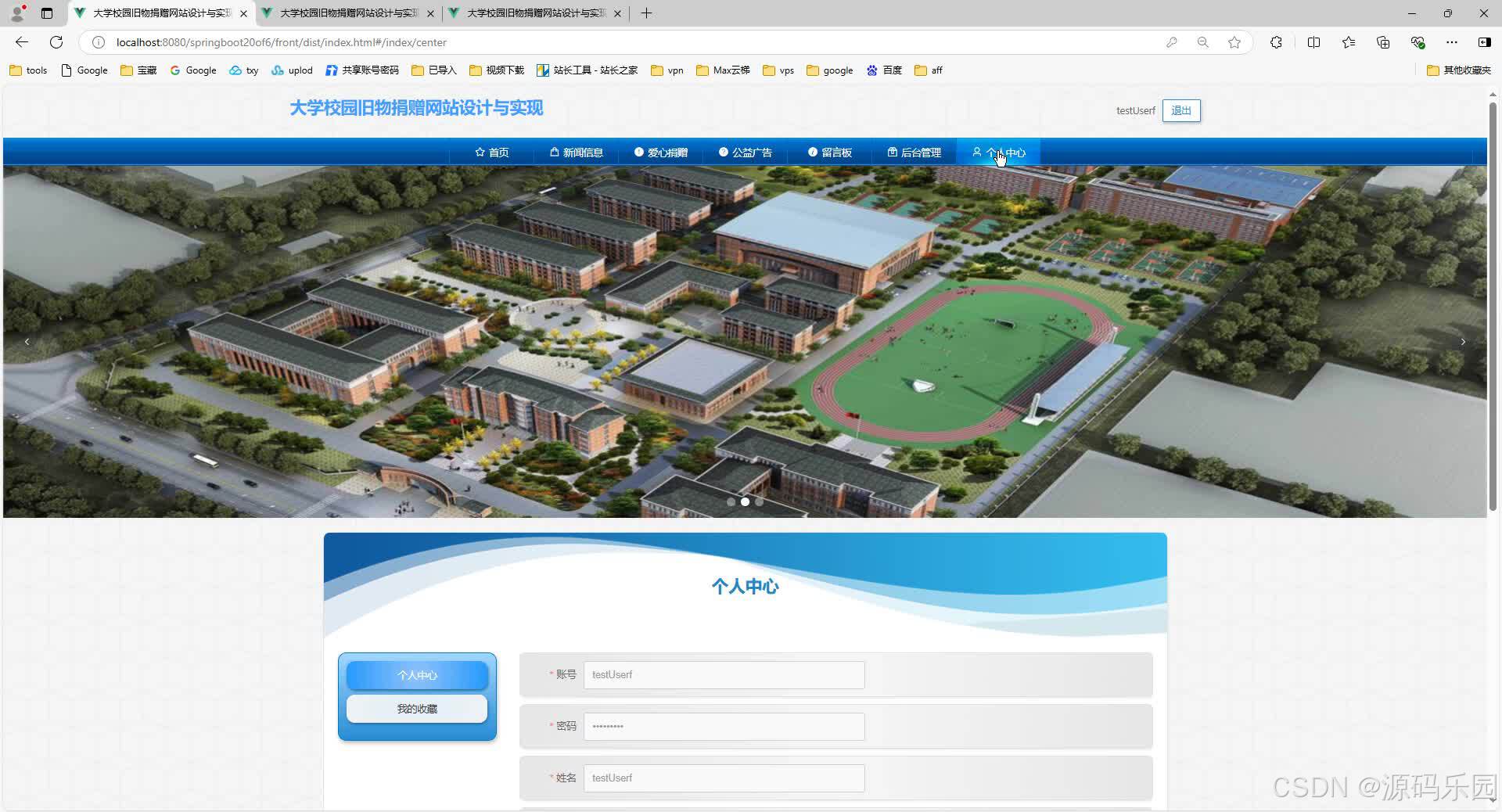Select the second carousel dot indicator

pyautogui.click(x=745, y=502)
